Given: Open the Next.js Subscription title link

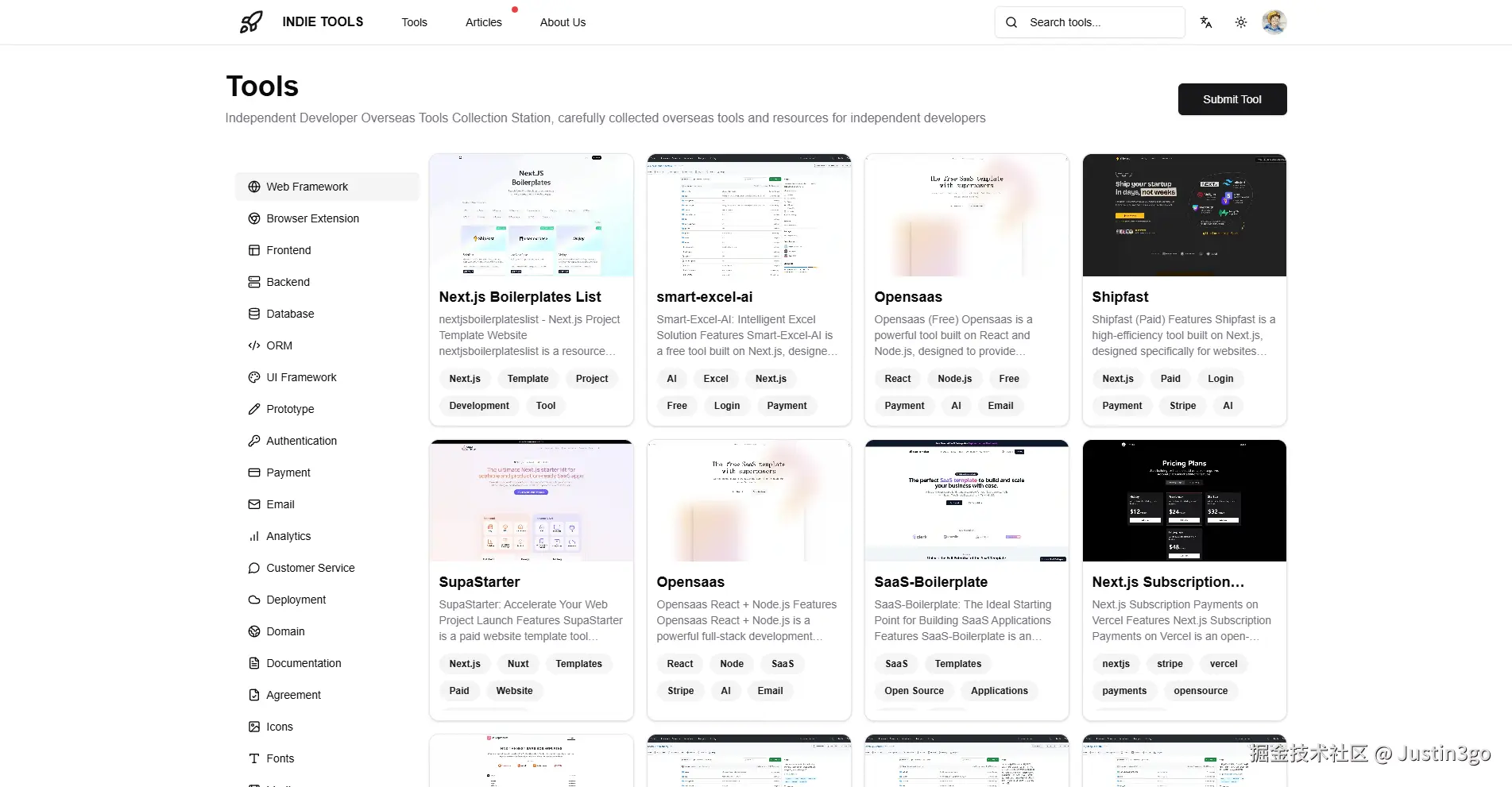Looking at the screenshot, I should pyautogui.click(x=1168, y=582).
